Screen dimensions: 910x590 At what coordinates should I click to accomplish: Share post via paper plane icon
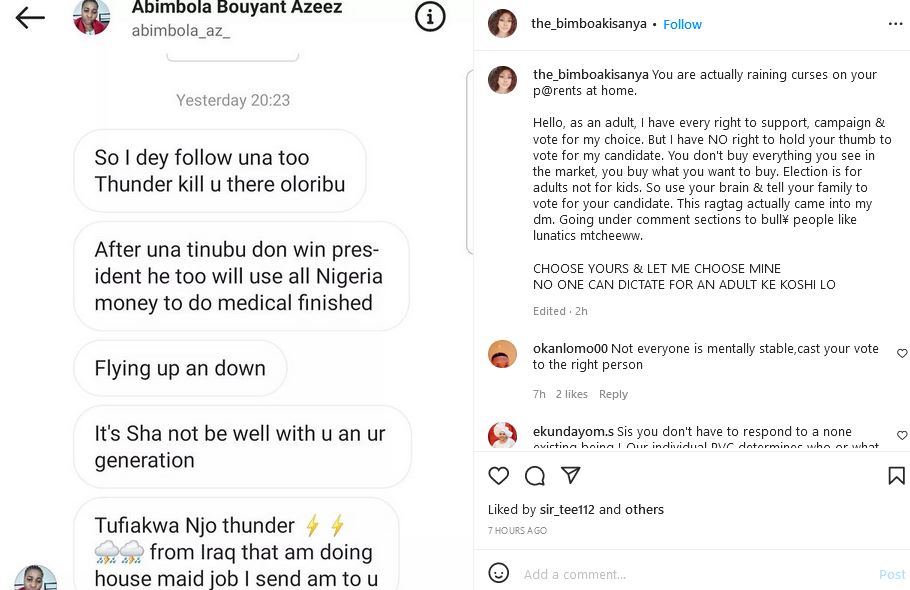coord(570,476)
